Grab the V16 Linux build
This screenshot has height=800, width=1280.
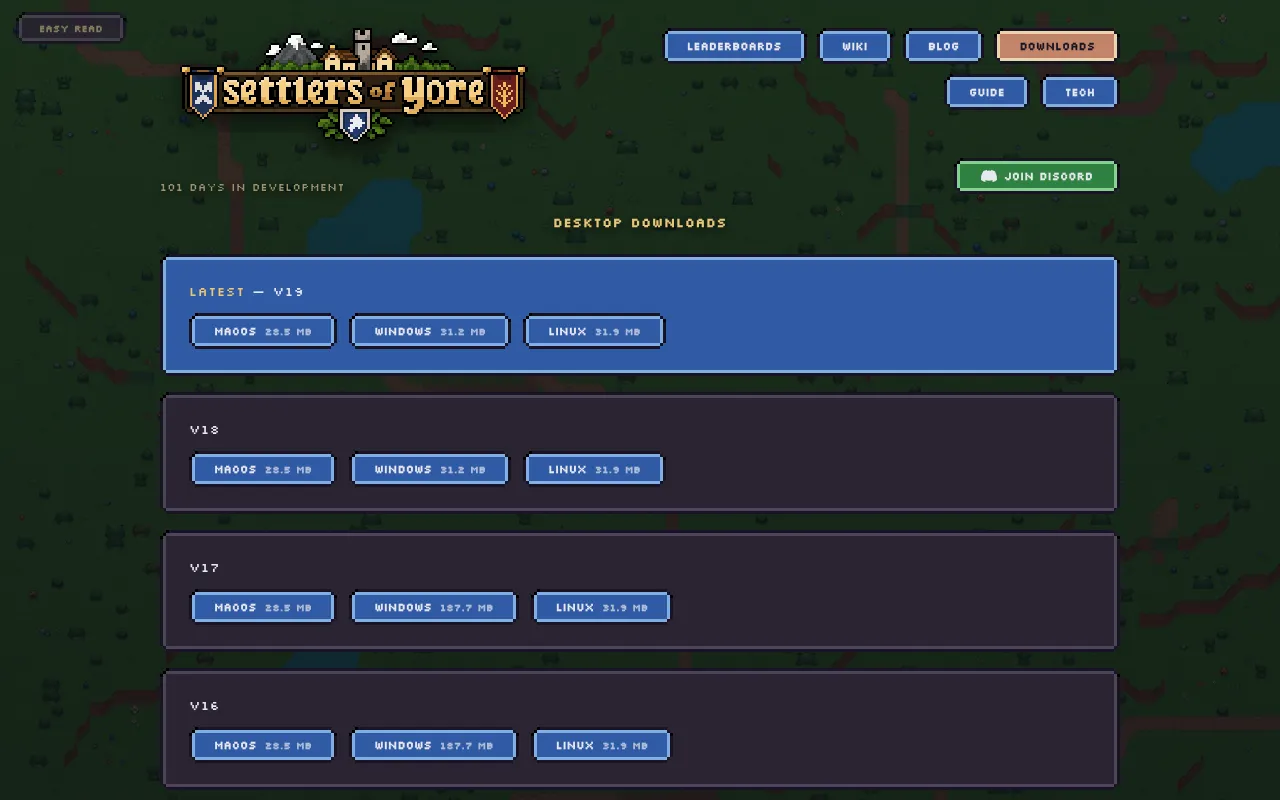[x=602, y=745]
